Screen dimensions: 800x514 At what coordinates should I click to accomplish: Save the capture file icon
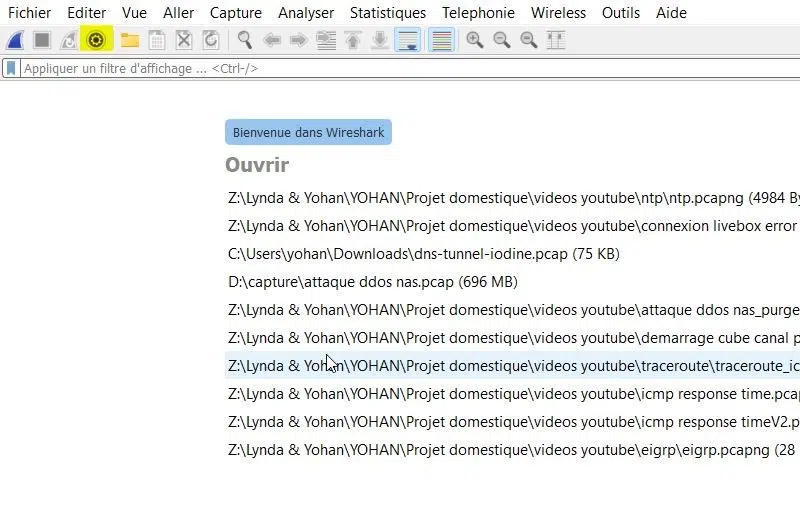coord(157,40)
